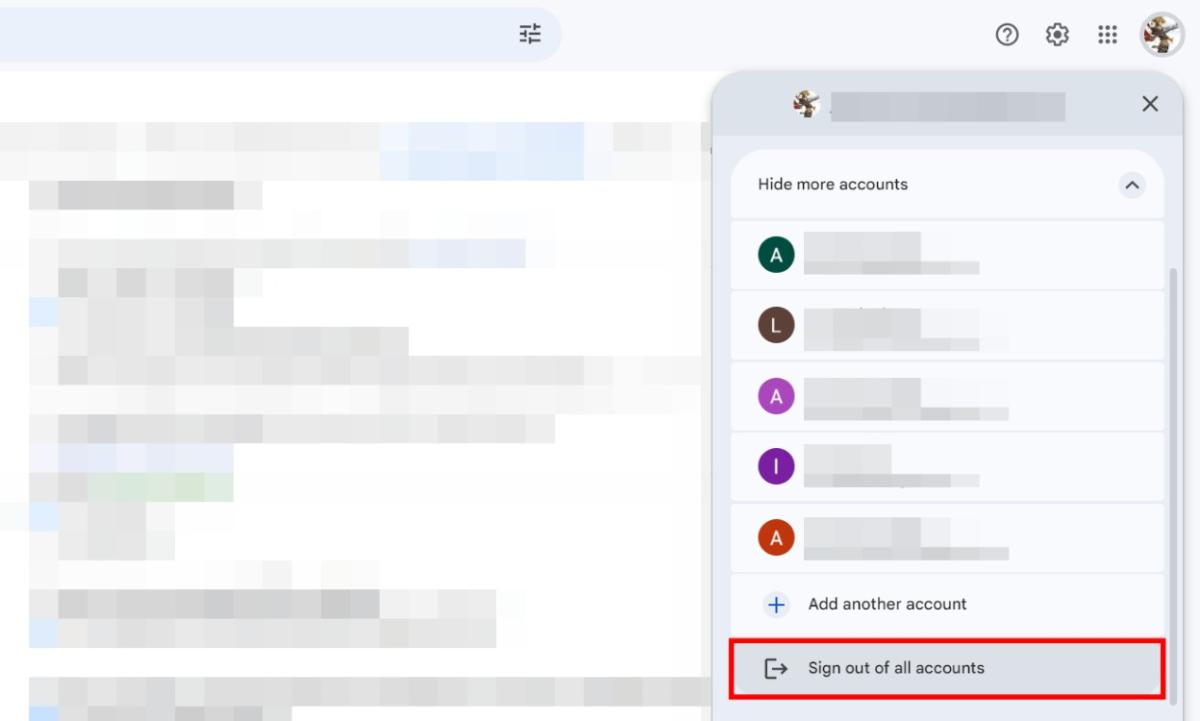1200x721 pixels.
Task: Click Sign out of all accounts
Action: 895,667
